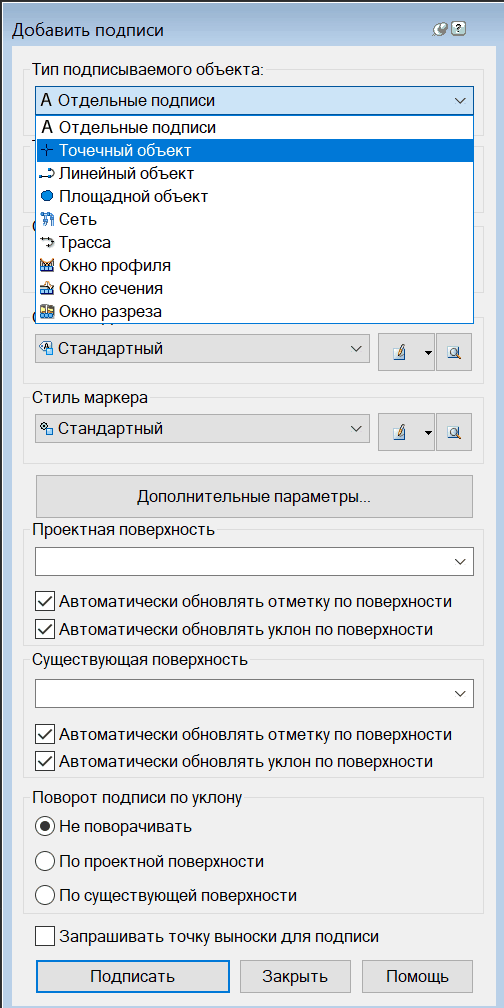Open the Стиль маркера Стандартный dropdown
Viewport: 504px width, 1008px height.
pos(202,429)
